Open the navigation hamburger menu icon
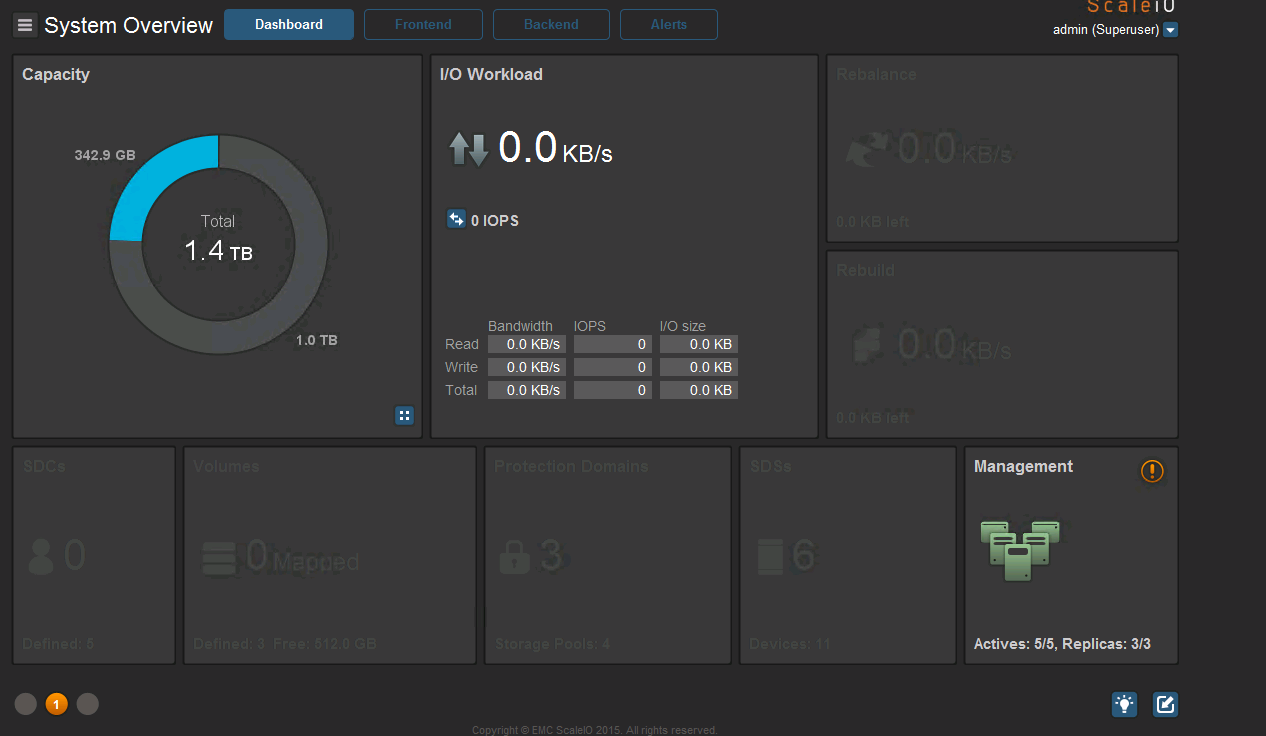Screen dimensions: 1266x736 pos(24,24)
